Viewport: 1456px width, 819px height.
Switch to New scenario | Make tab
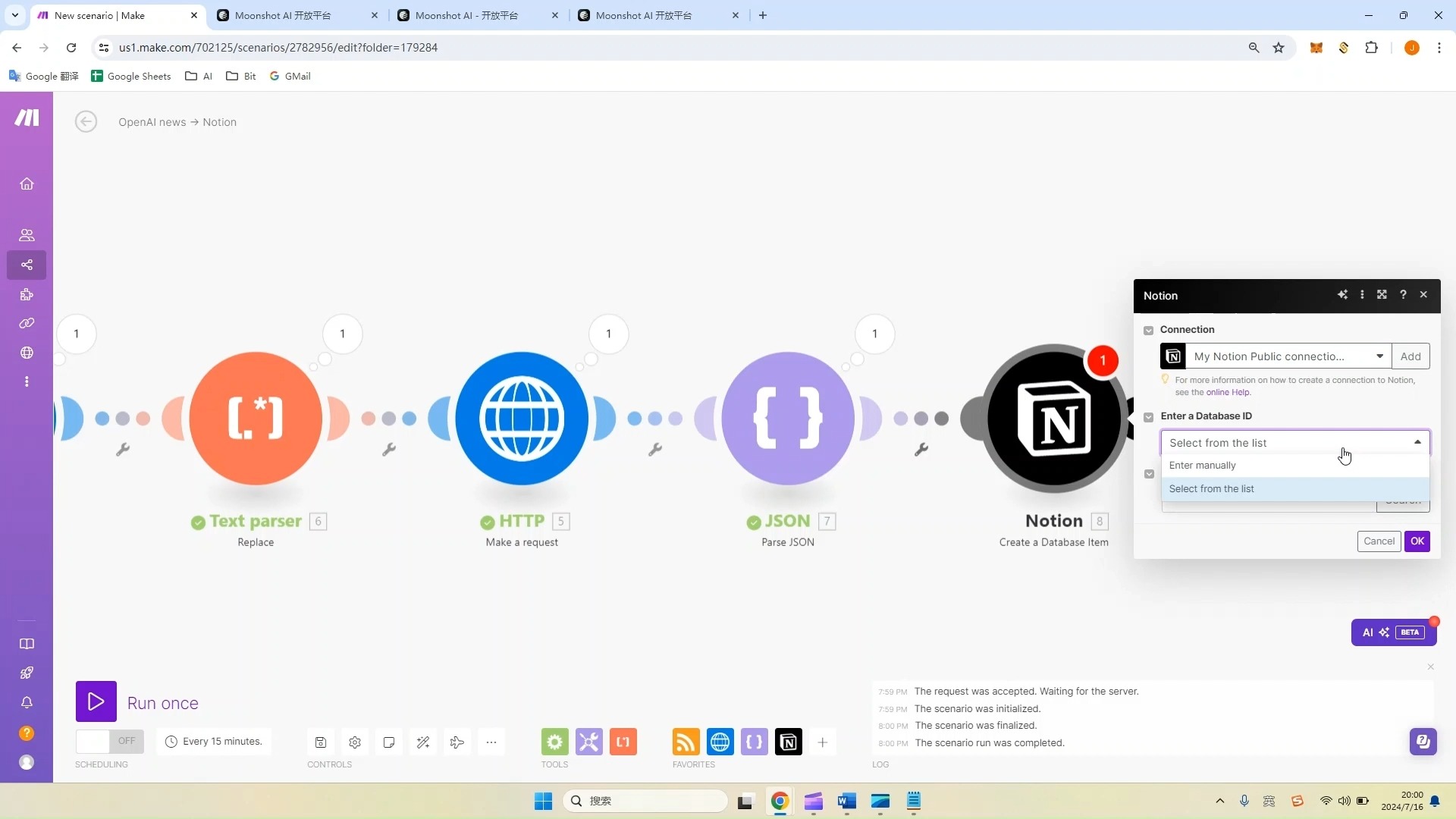tap(118, 15)
